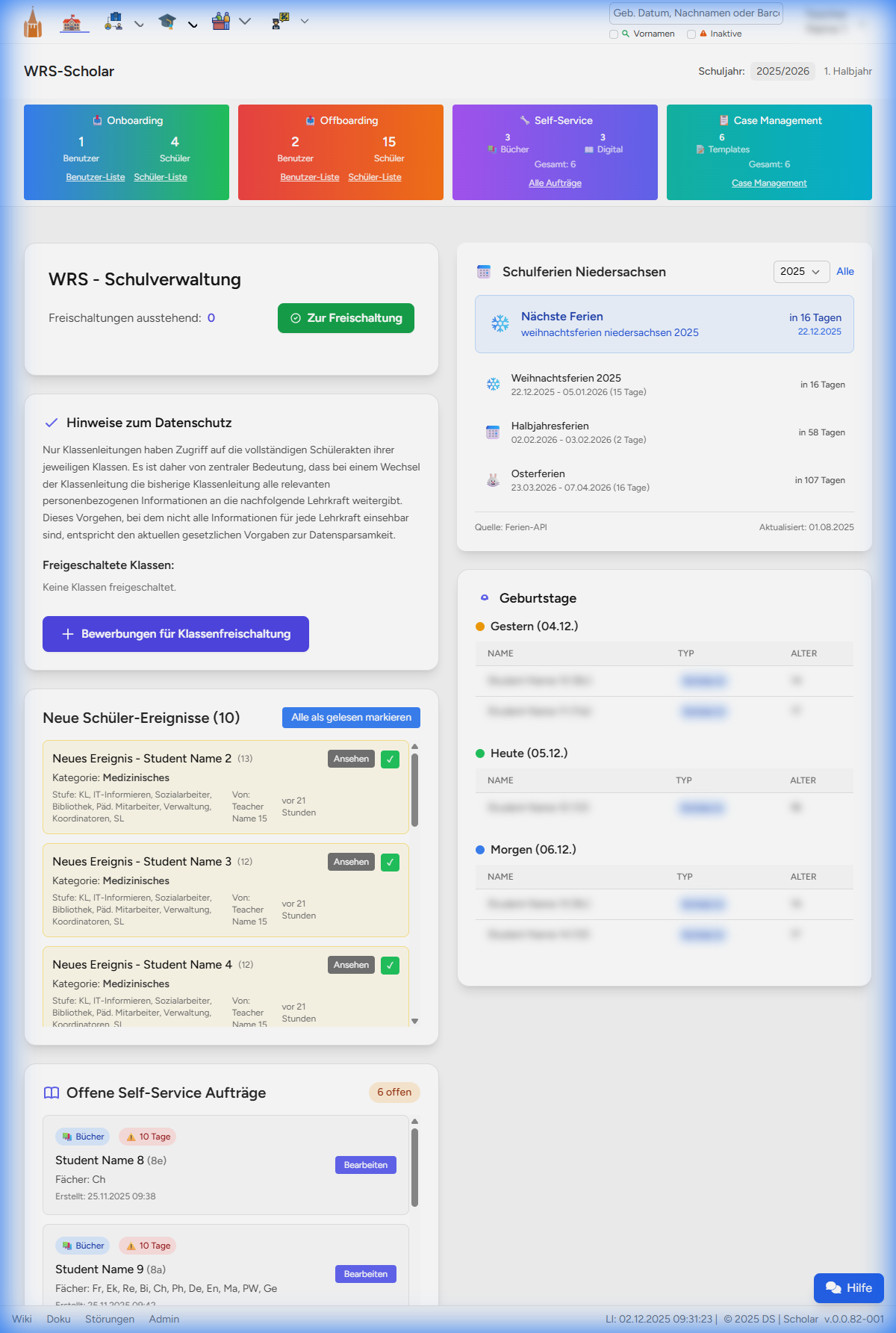Open the organization network menu icon

113,21
